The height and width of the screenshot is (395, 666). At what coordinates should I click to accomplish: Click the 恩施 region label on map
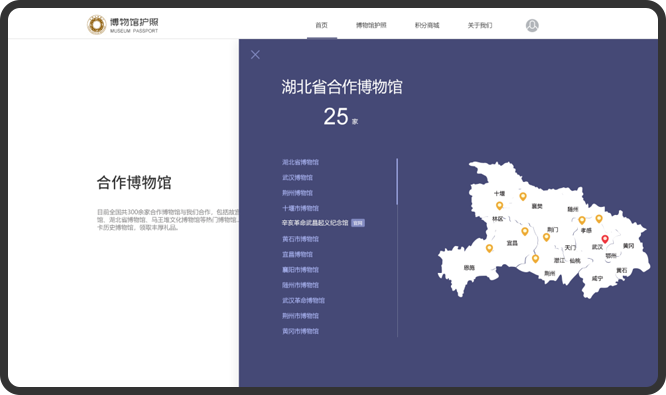click(x=469, y=268)
